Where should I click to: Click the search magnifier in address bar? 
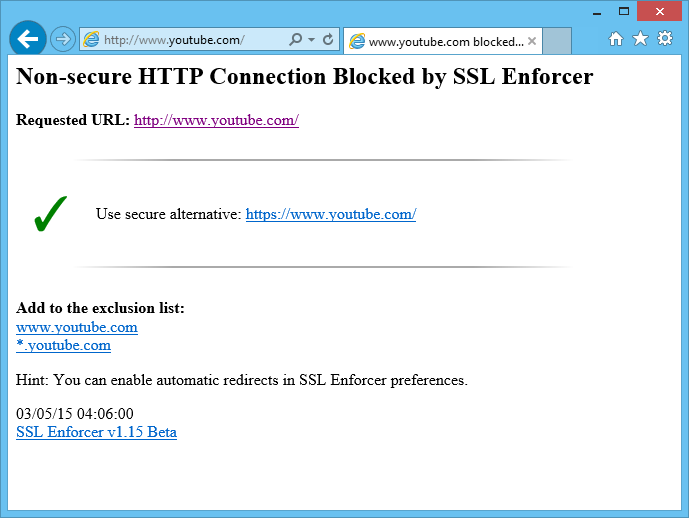pyautogui.click(x=296, y=40)
